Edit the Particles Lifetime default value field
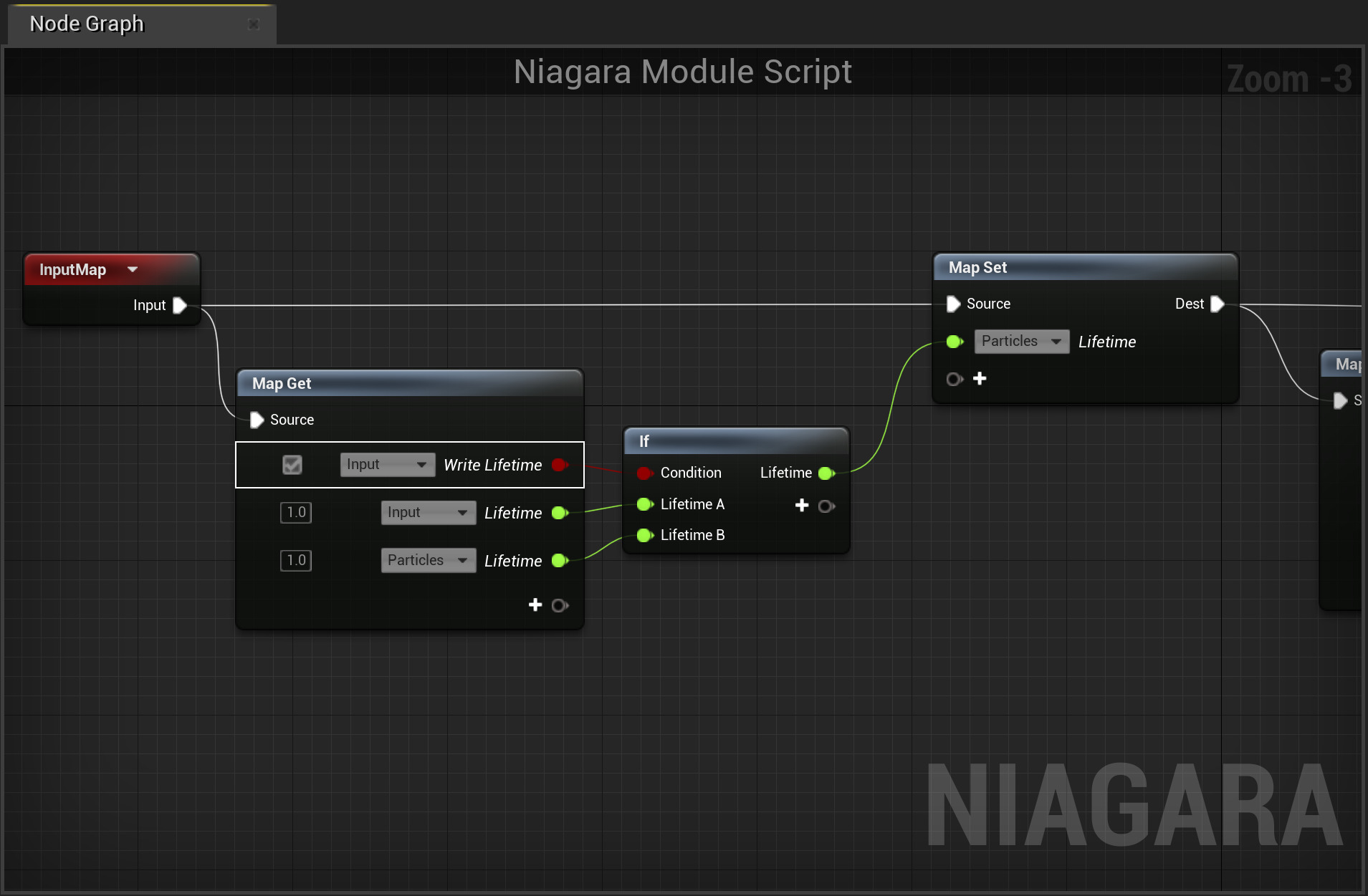The height and width of the screenshot is (896, 1368). pyautogui.click(x=296, y=561)
